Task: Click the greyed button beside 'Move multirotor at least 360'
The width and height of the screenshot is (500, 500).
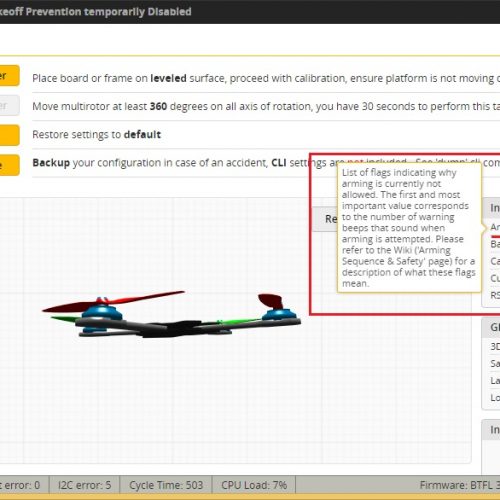Action: [x=9, y=105]
